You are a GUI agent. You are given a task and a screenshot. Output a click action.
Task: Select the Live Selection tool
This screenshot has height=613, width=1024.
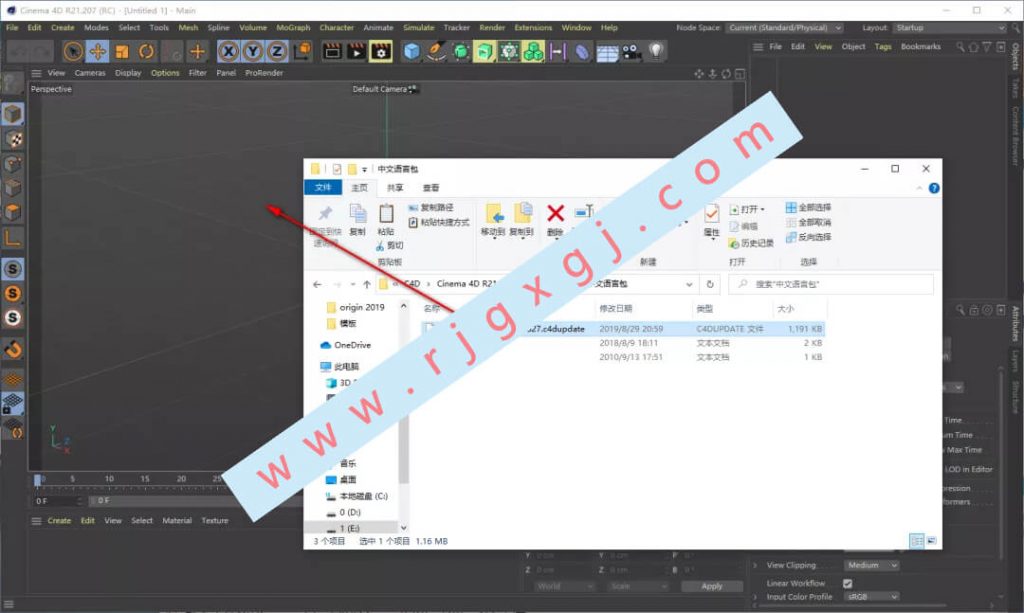[x=73, y=51]
